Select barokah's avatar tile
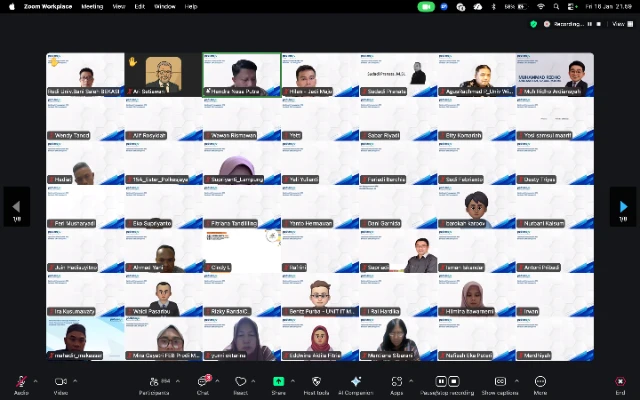 pos(476,207)
